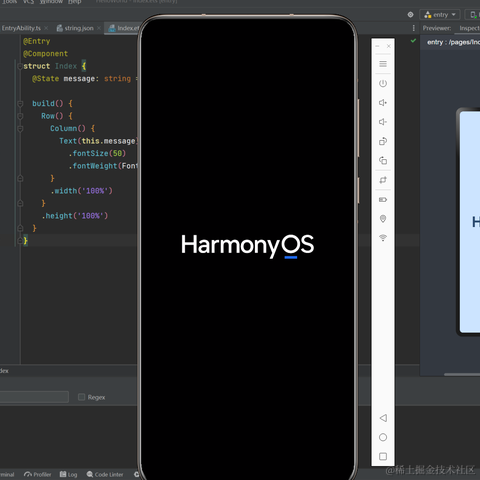Click the Previewer panel title

[437, 28]
